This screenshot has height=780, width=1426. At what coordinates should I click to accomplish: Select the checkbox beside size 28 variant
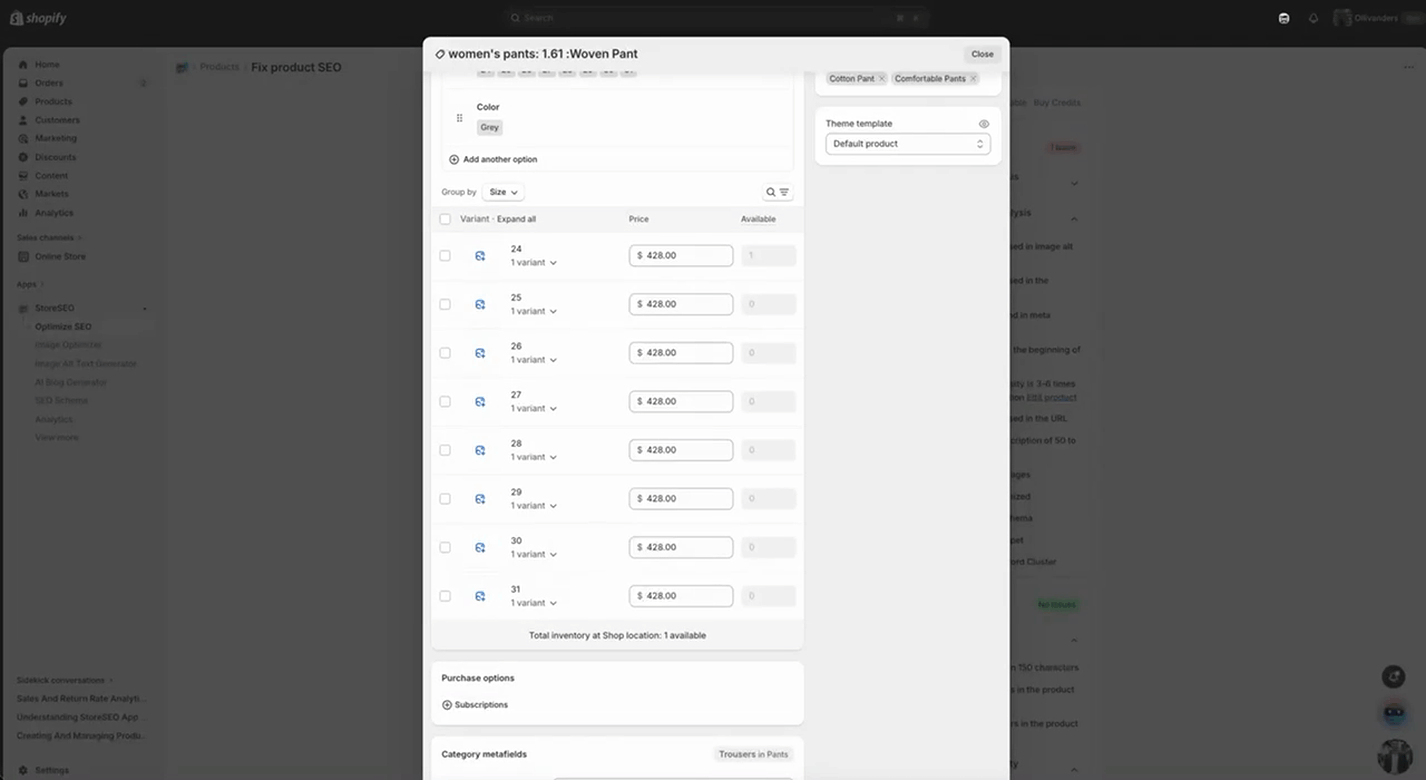click(445, 450)
